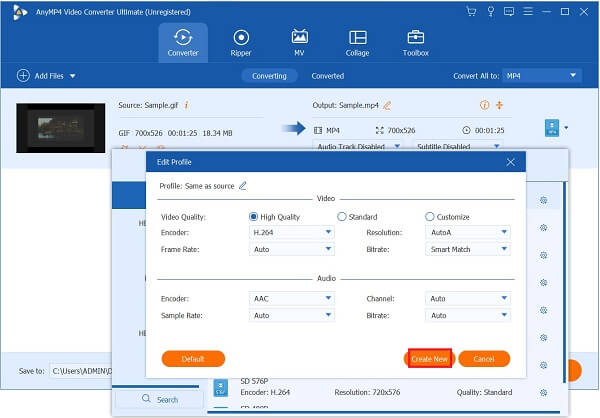The image size is (600, 418).
Task: Open the video Bitrate Smart Match dropdown
Action: click(468, 249)
